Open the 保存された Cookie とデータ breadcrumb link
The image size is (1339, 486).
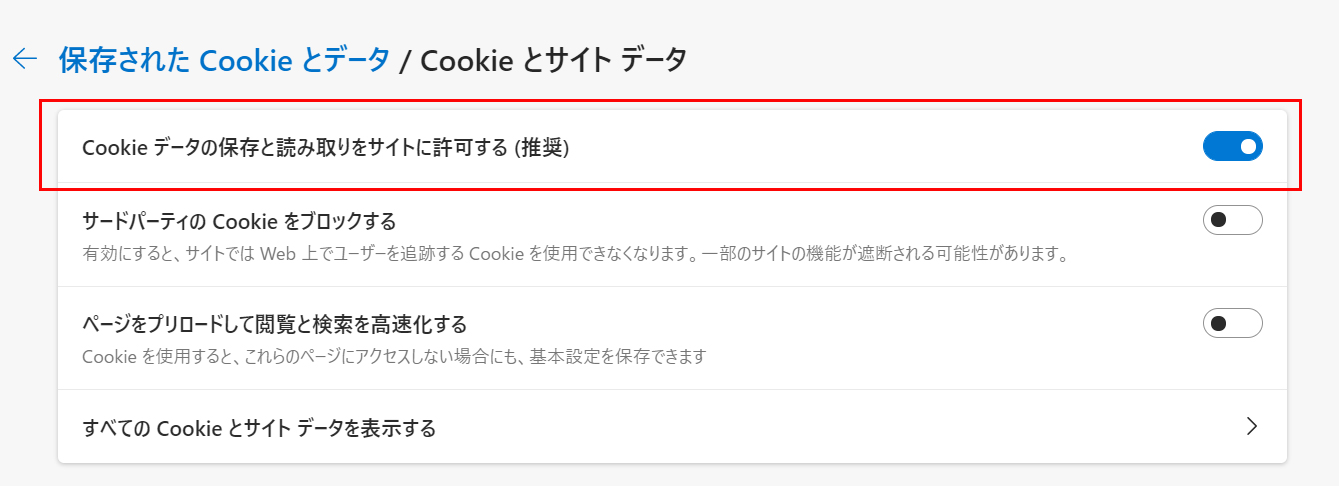click(224, 60)
